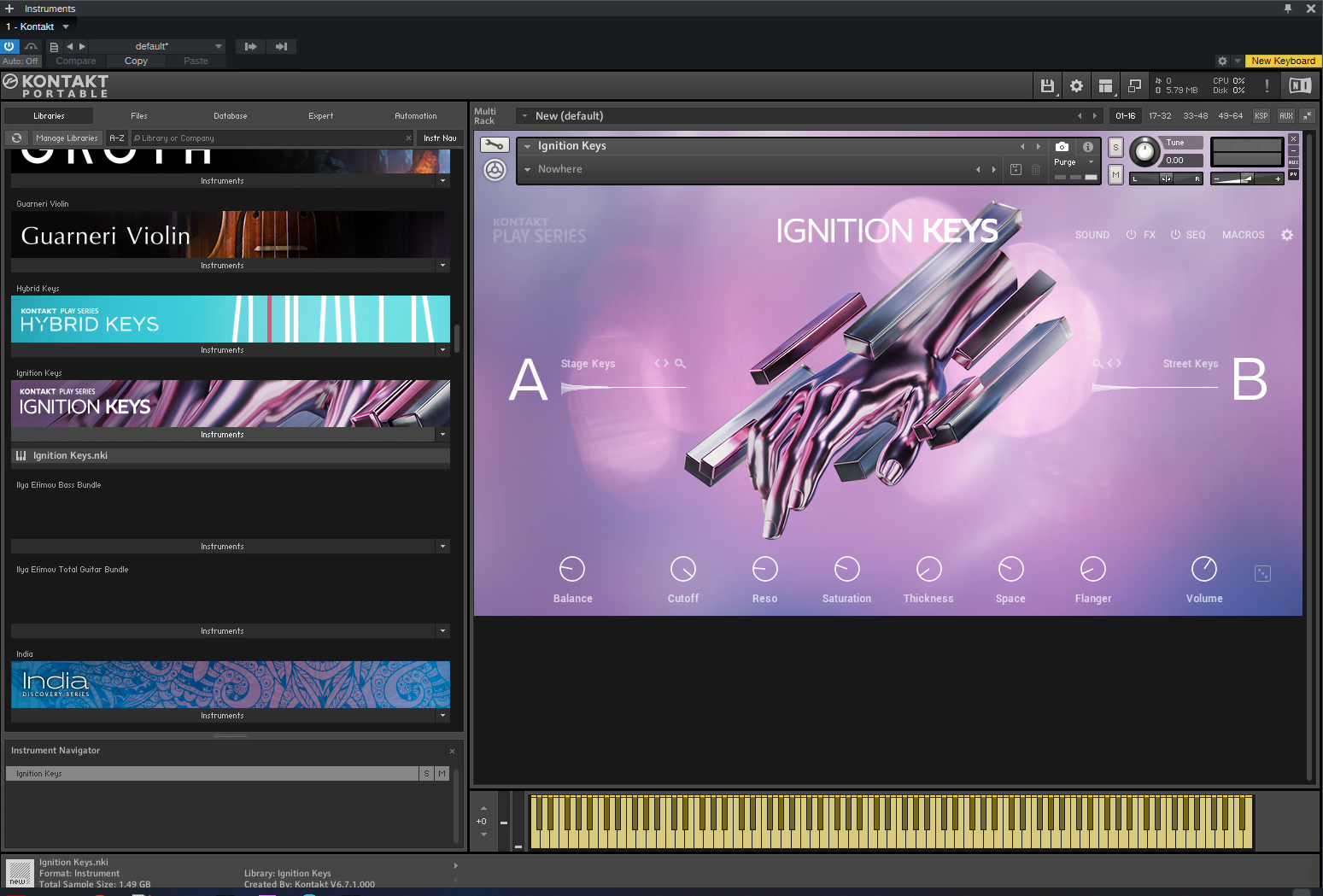The image size is (1323, 896).
Task: Click the snapshot camera icon
Action: point(1062,147)
